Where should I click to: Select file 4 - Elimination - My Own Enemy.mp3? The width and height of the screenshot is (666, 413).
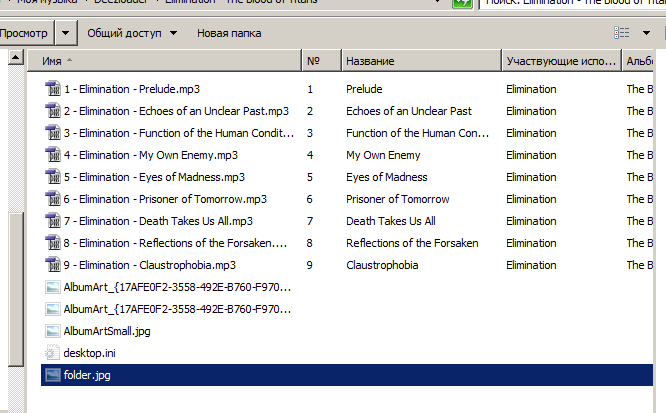click(151, 156)
